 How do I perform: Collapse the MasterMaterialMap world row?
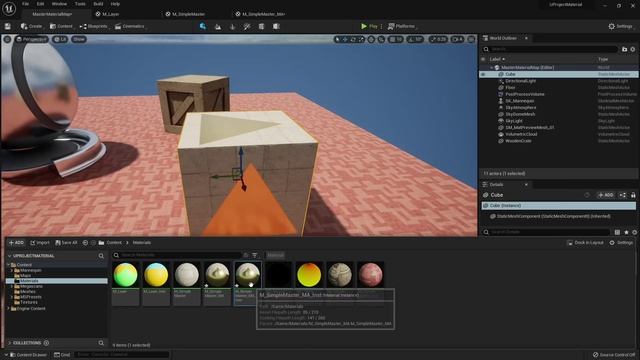tap(491, 68)
